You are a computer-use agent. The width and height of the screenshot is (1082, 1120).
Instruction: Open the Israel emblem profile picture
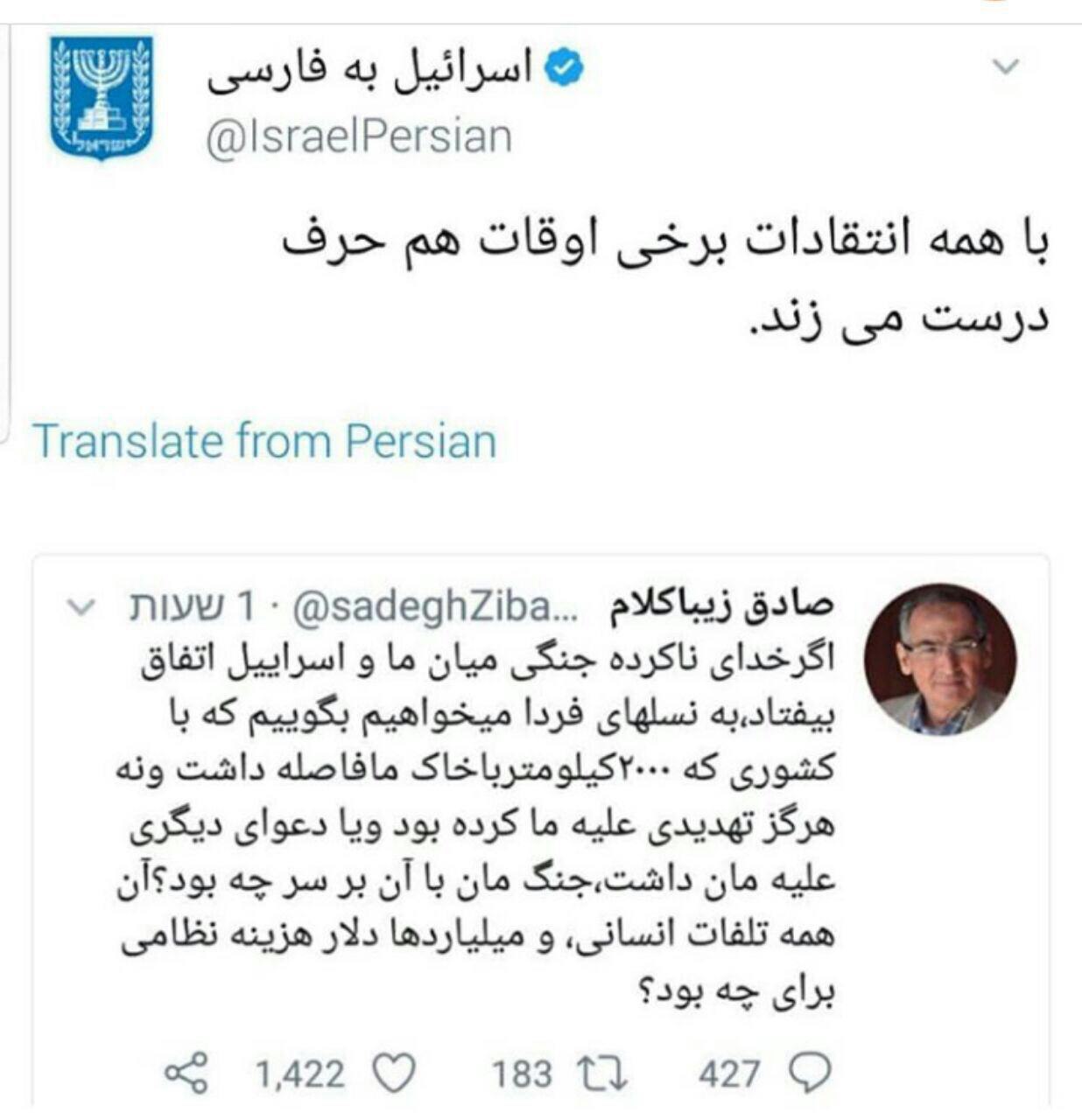pyautogui.click(x=102, y=98)
